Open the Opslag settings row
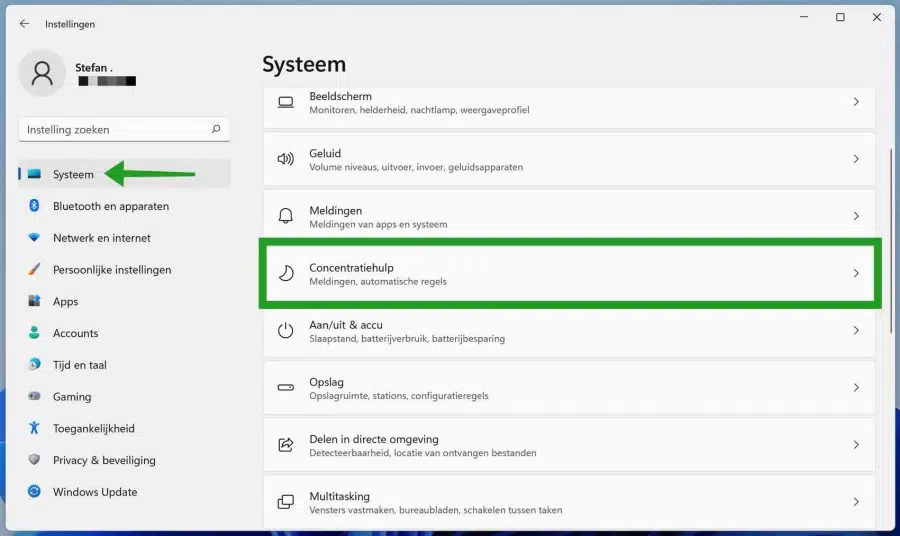The width and height of the screenshot is (900, 536). 569,387
